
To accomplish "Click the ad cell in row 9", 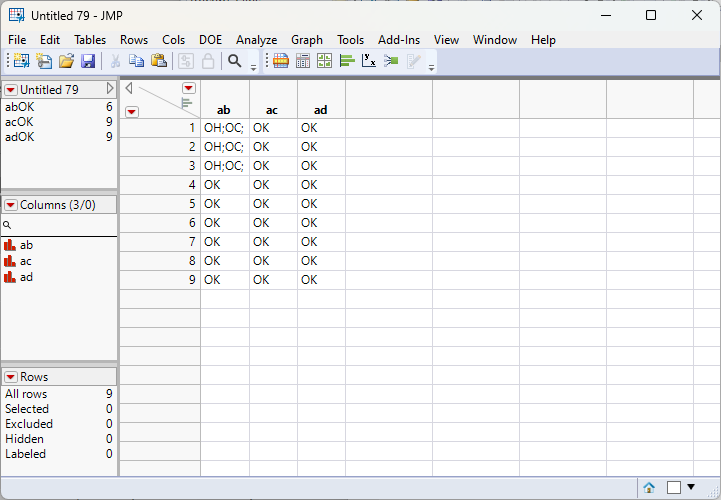I will pyautogui.click(x=321, y=280).
